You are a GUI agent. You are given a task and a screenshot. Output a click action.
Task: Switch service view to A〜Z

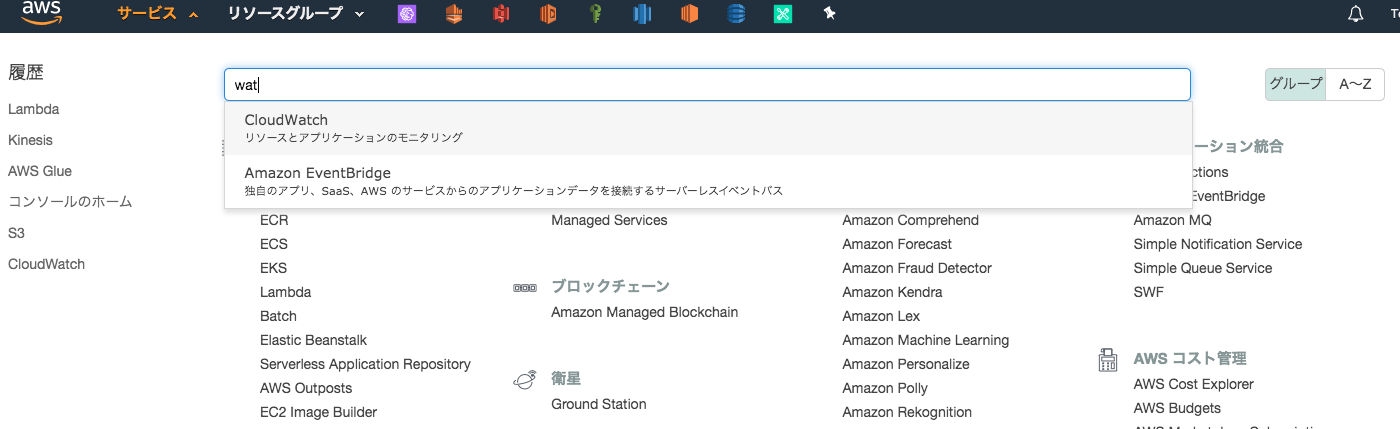[1355, 84]
